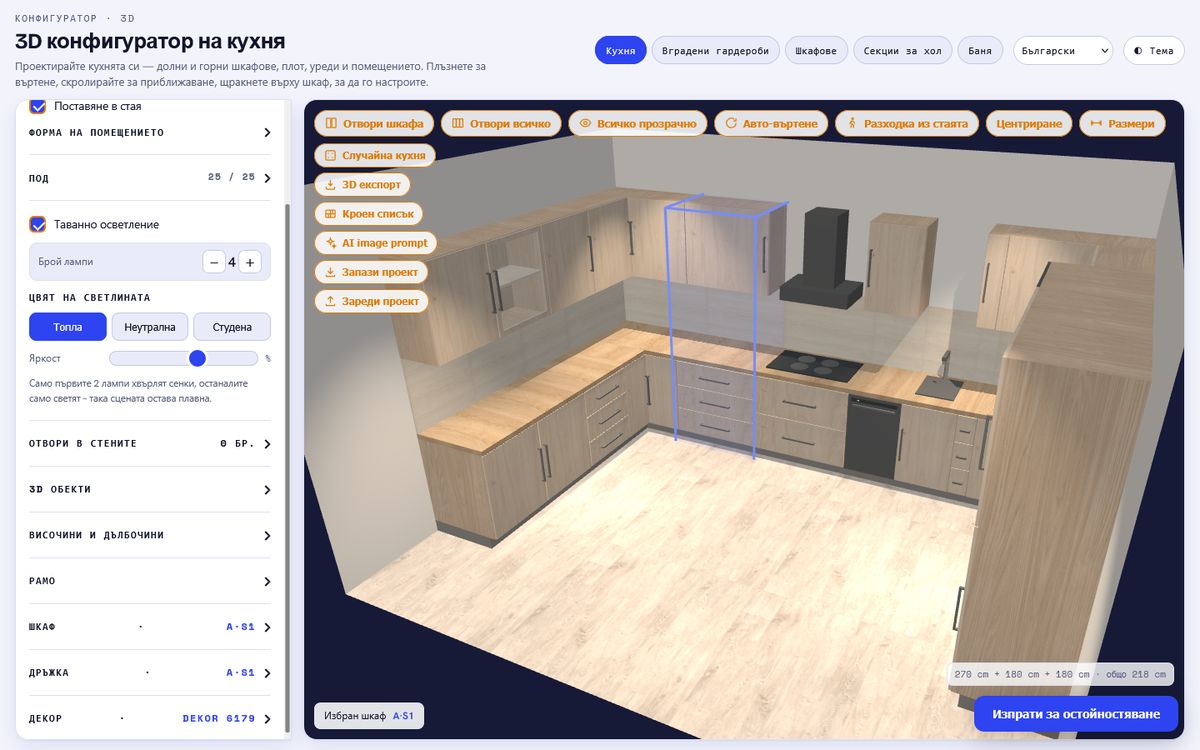Generate AI image prompt

pos(376,243)
